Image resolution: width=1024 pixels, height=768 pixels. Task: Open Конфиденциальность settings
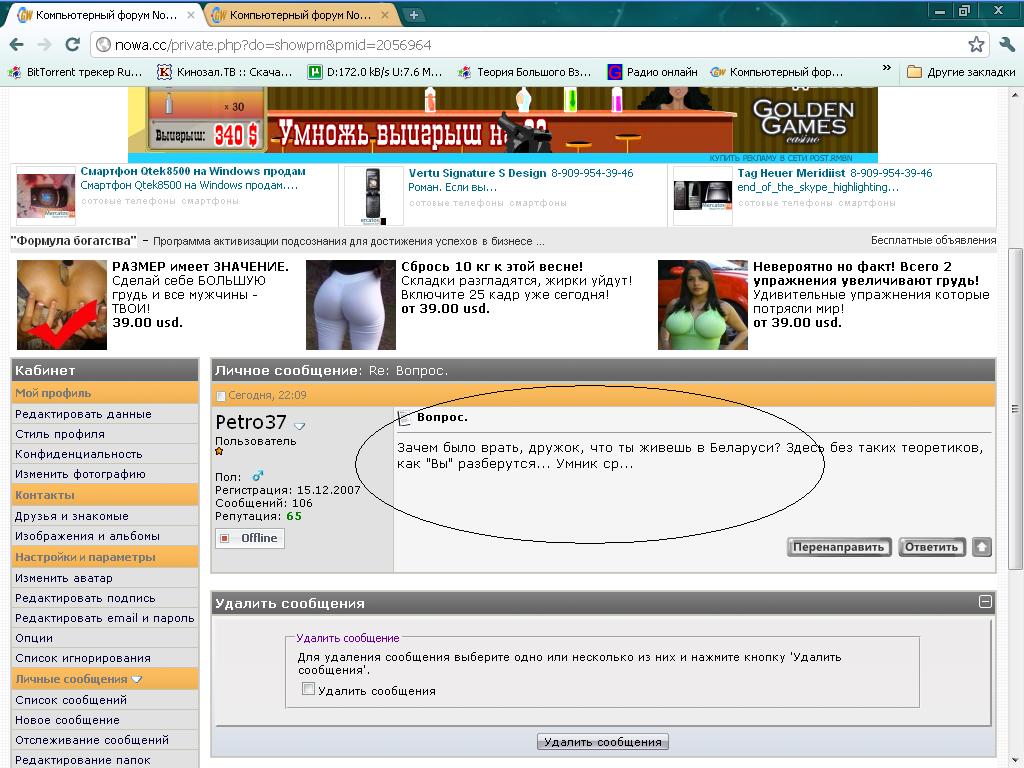tap(78, 454)
